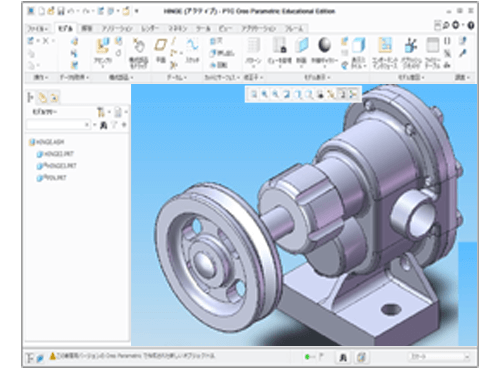The image size is (500, 370).
Task: Switch to the folder browser tab in navigator
Action: coord(42,97)
